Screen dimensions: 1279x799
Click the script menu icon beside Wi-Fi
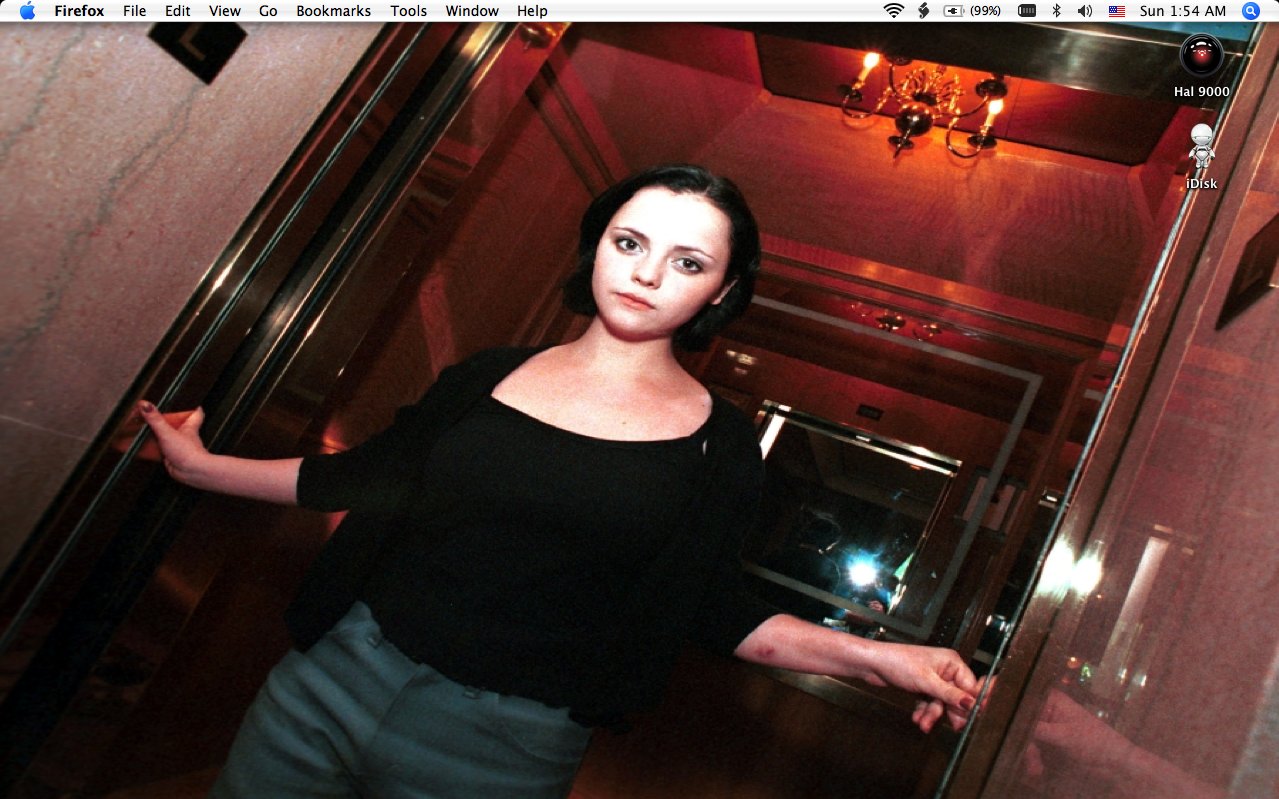(924, 11)
